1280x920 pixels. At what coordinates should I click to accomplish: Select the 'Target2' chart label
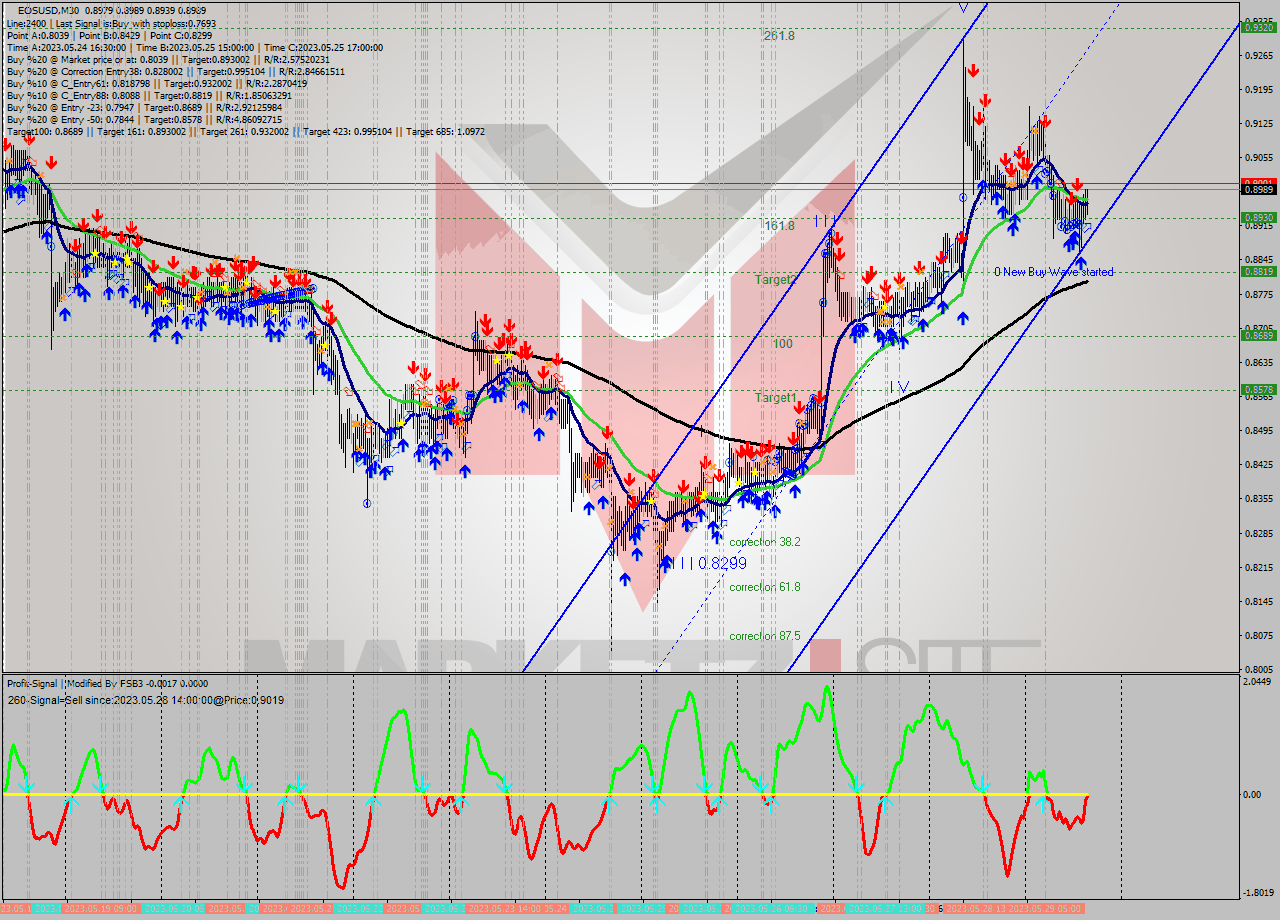[x=775, y=280]
